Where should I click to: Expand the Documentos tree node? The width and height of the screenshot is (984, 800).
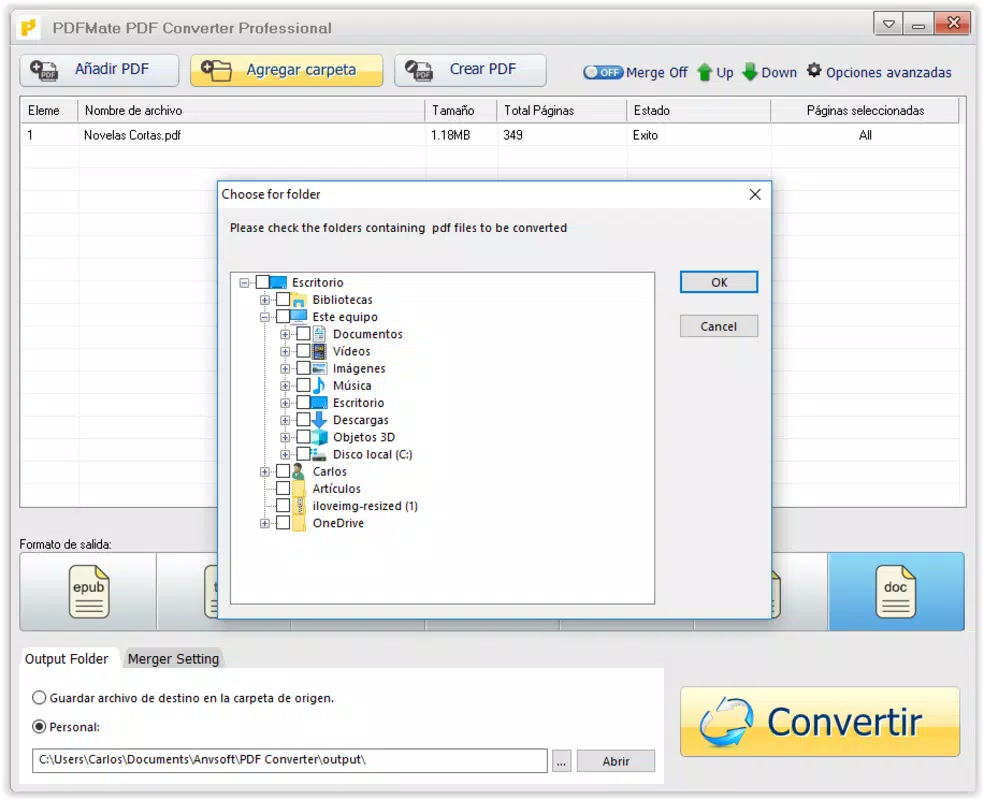coord(285,334)
